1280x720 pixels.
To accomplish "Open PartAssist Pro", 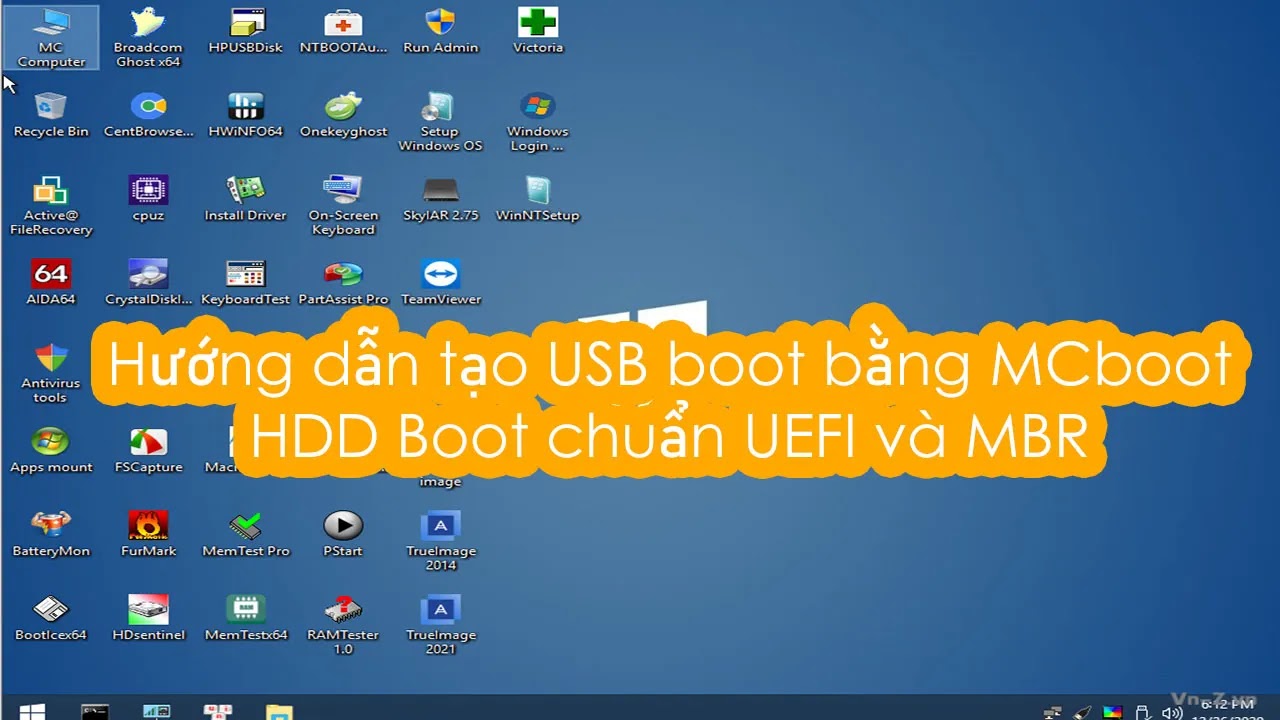I will click(x=343, y=282).
